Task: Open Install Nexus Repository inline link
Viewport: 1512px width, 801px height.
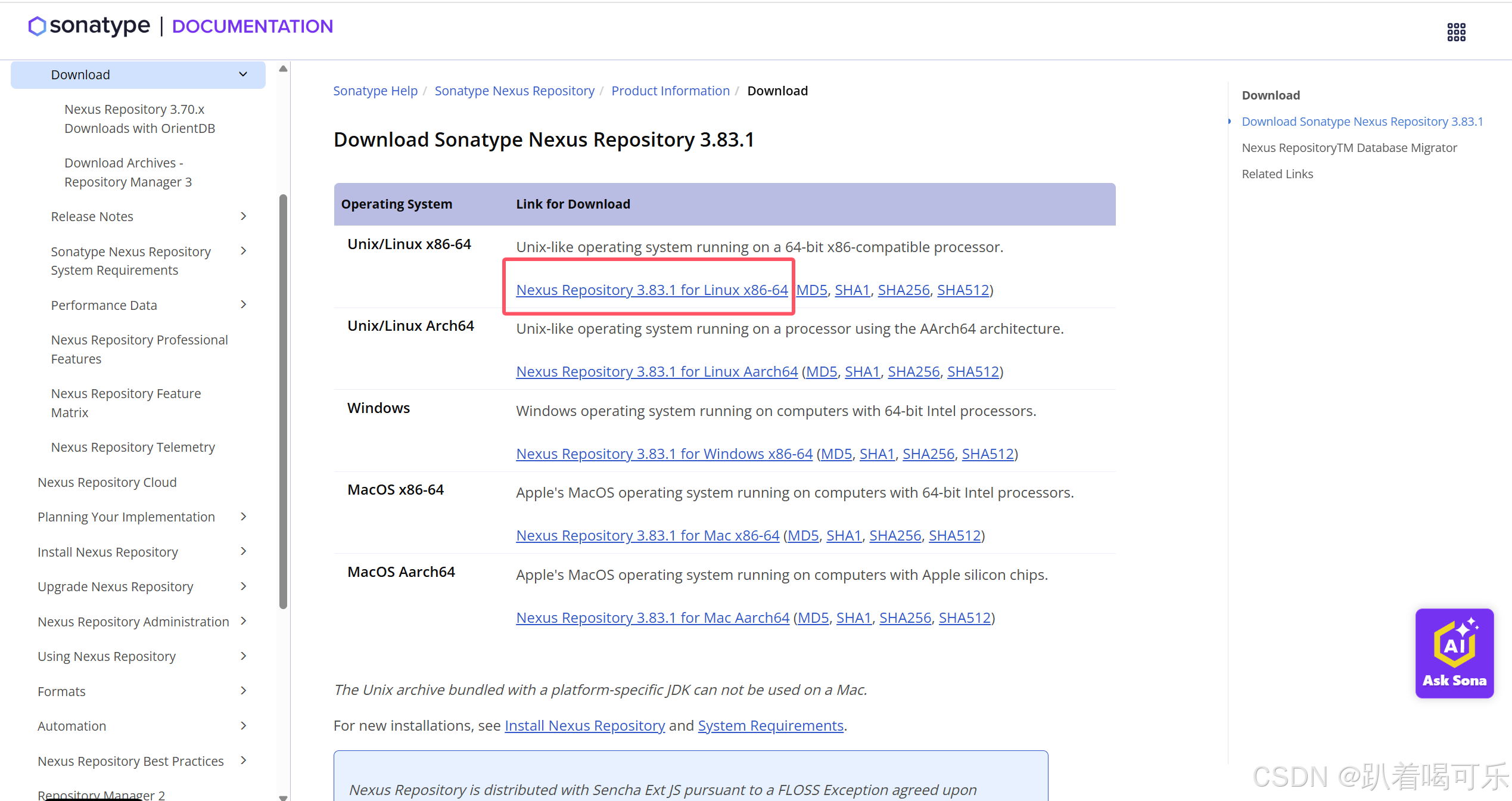Action: tap(584, 725)
